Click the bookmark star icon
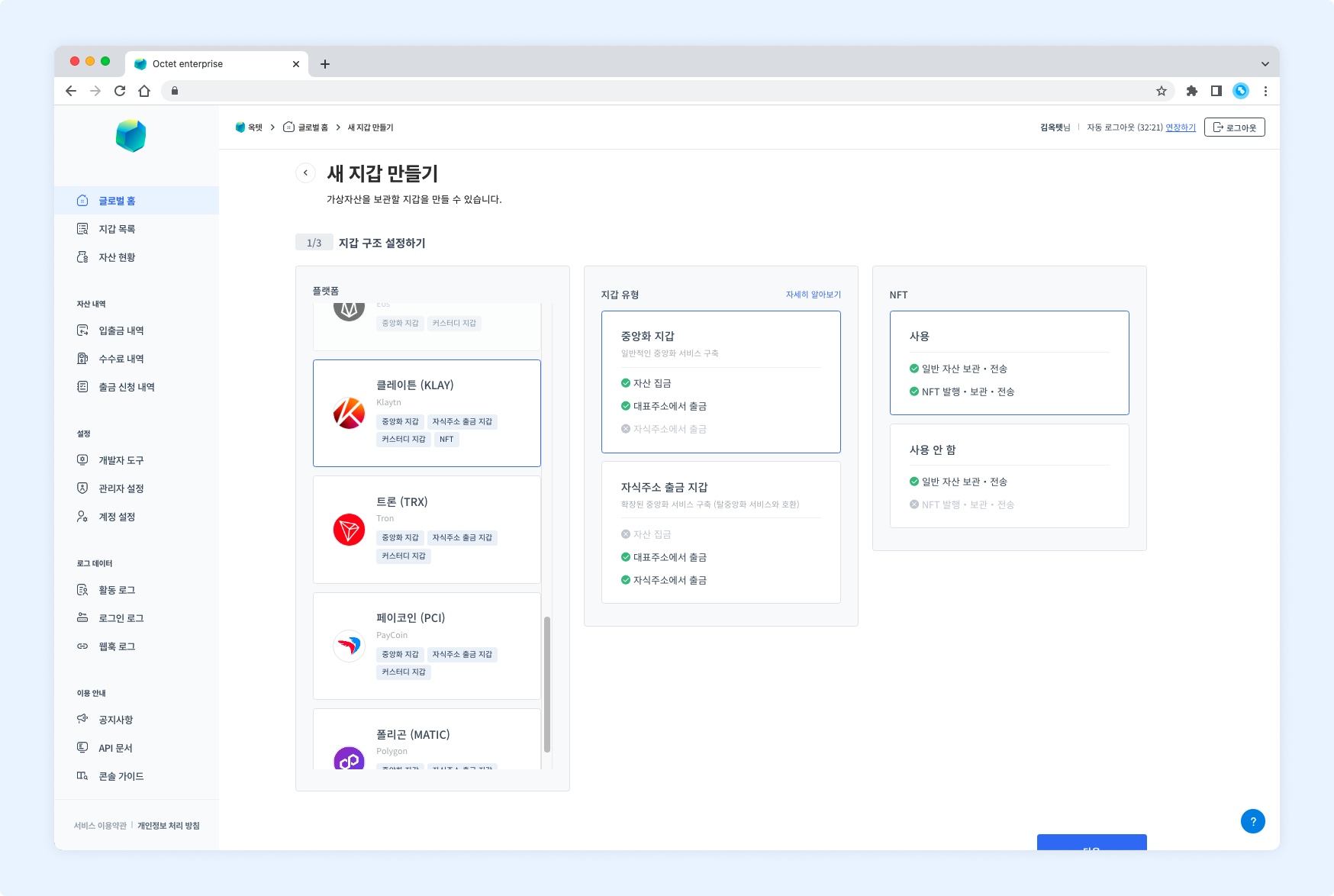This screenshot has height=896, width=1334. (1162, 91)
